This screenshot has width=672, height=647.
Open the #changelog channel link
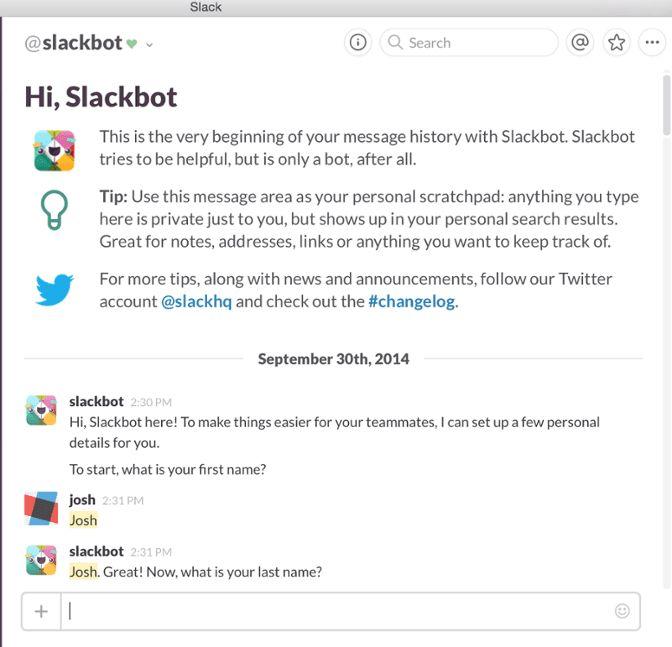tap(412, 301)
